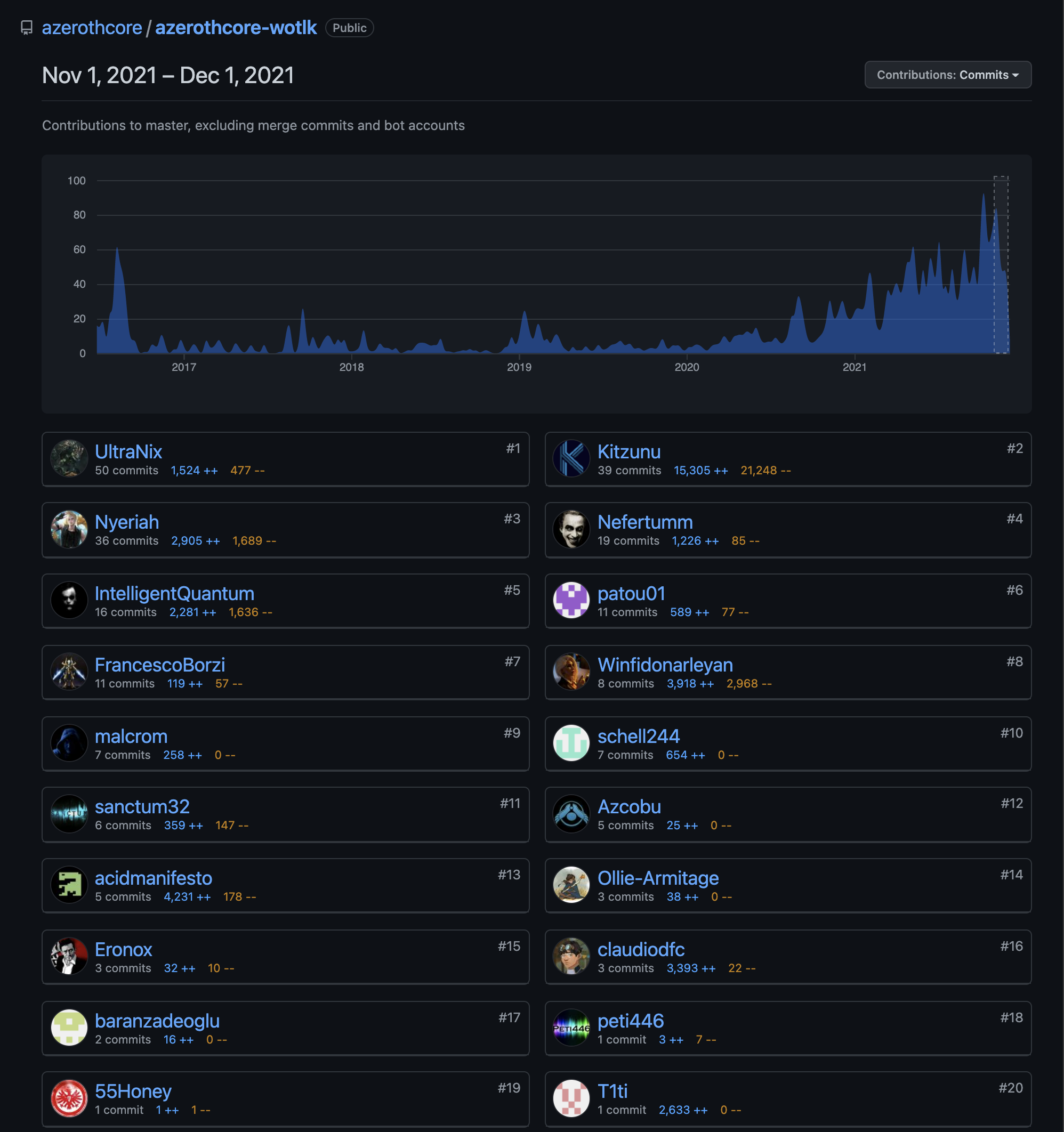Viewport: 1064px width, 1132px height.
Task: Click Kitzunu's avatar icon
Action: click(571, 458)
